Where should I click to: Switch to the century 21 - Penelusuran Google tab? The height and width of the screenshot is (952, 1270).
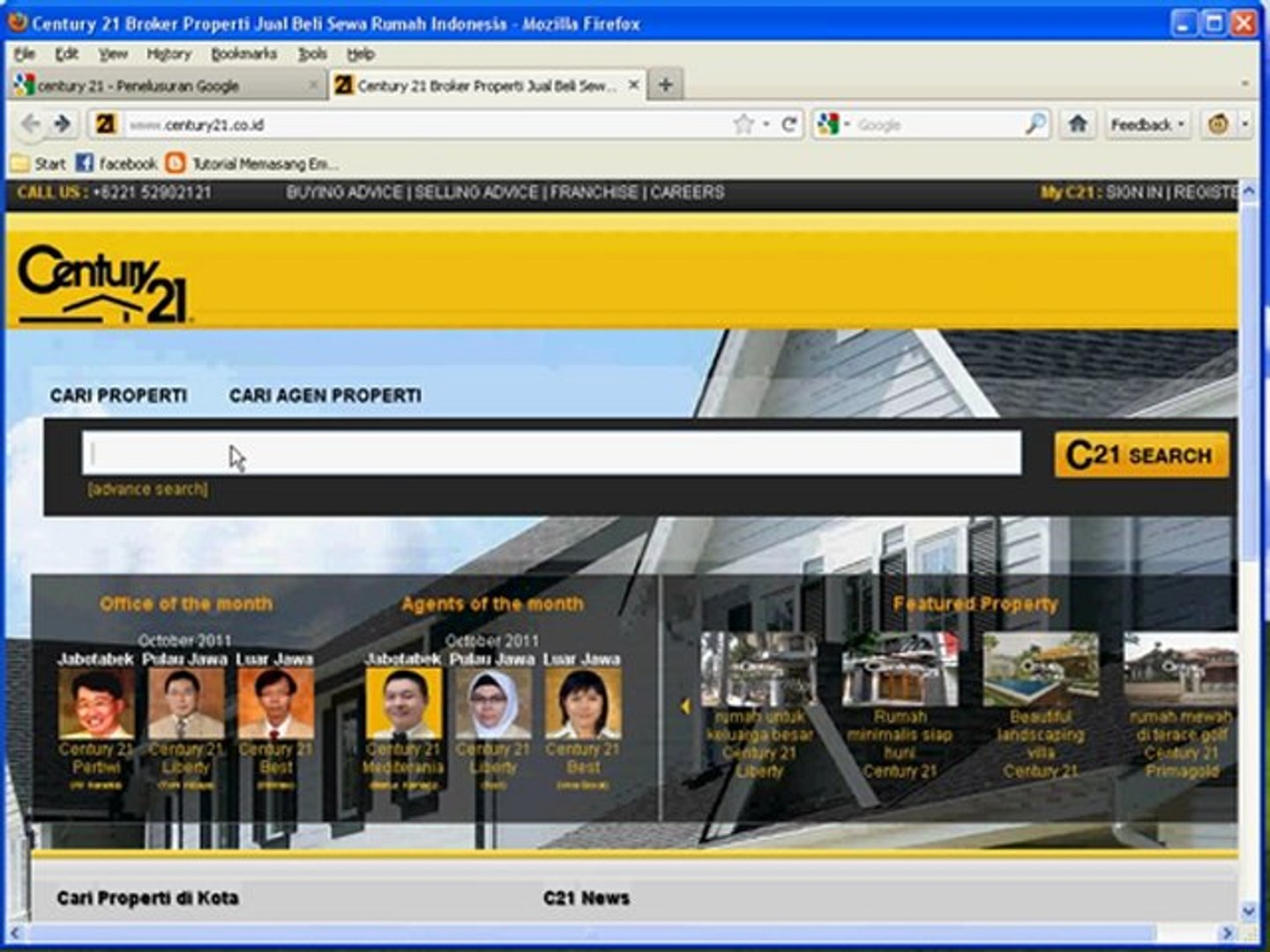tap(167, 86)
